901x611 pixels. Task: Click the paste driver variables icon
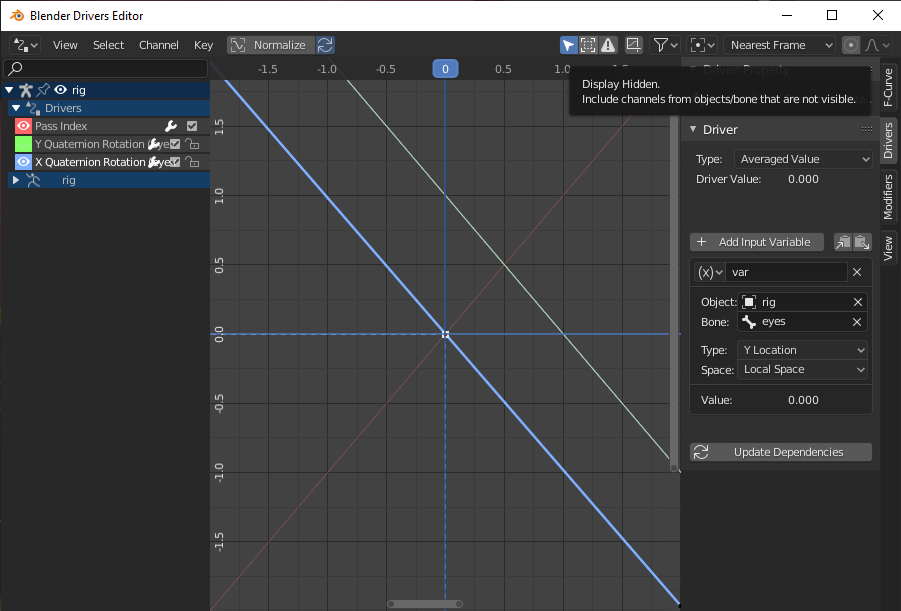[863, 242]
